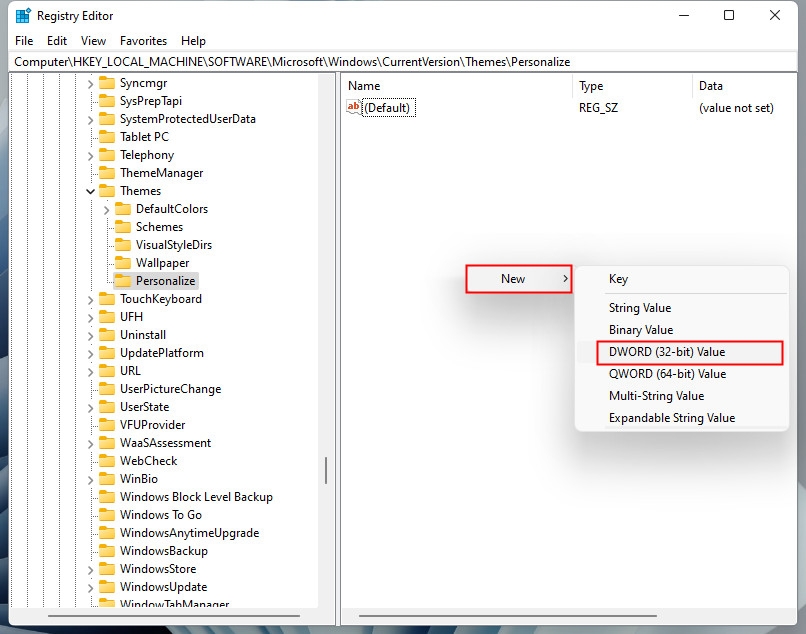Choose Multi-String Value in the submenu
The width and height of the screenshot is (806, 634).
click(682, 396)
